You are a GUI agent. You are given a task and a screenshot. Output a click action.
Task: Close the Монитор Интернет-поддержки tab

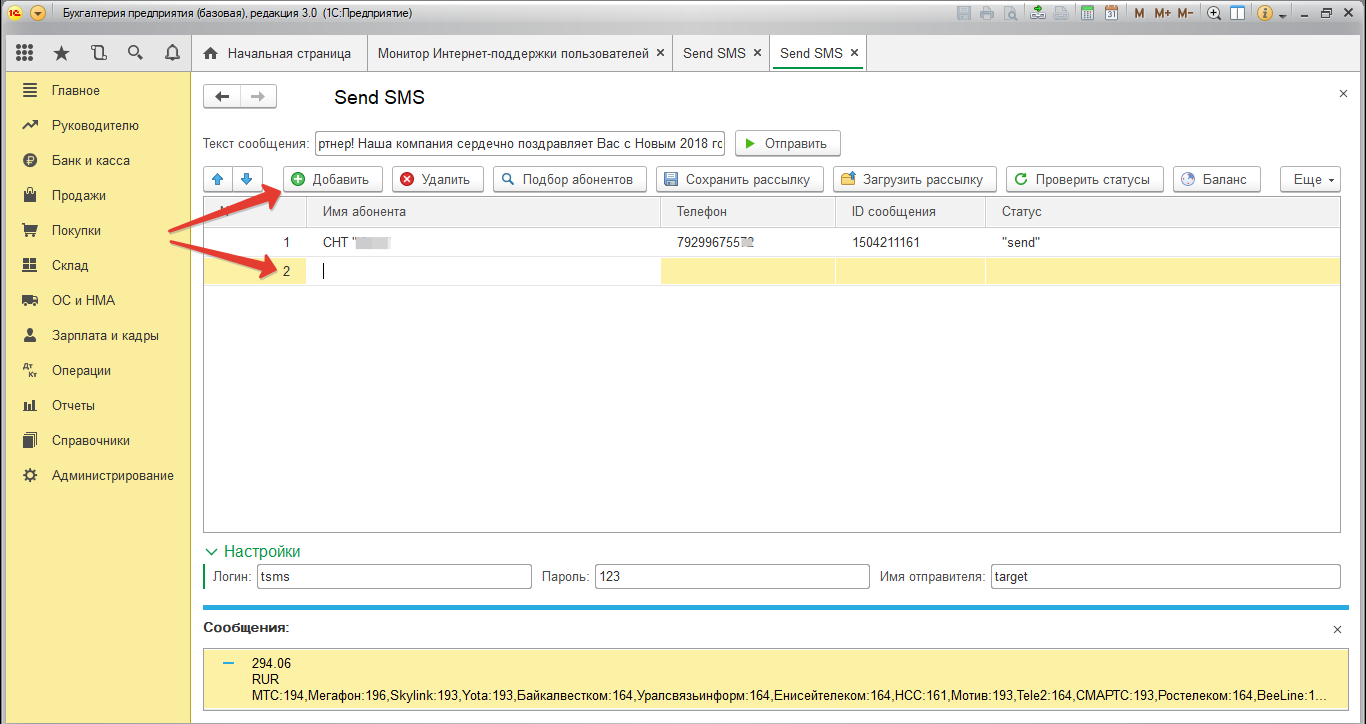click(660, 53)
